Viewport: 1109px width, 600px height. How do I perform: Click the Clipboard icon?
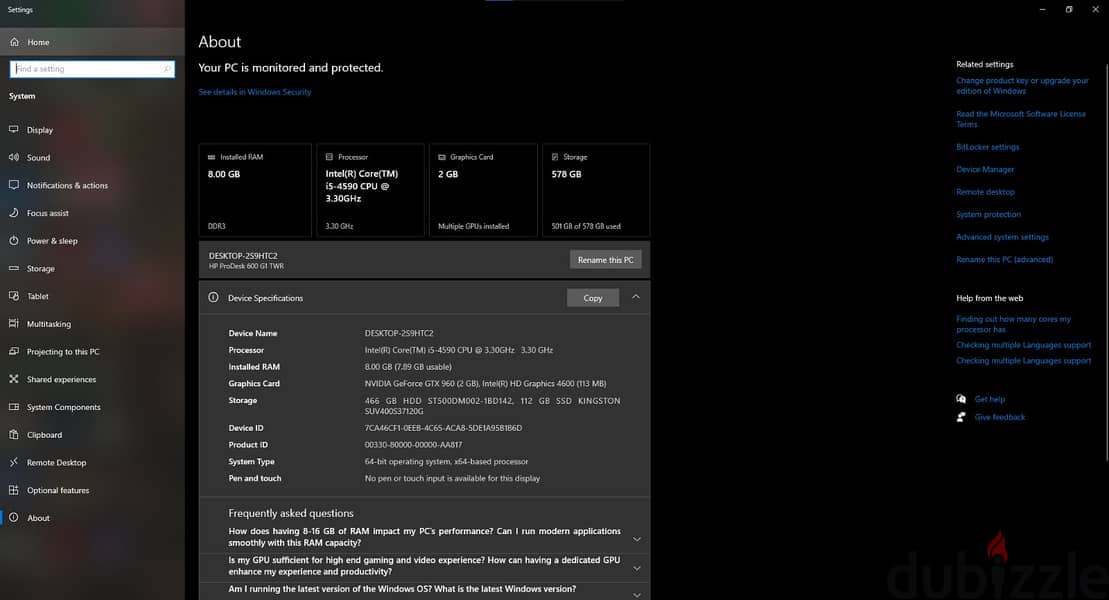point(13,434)
